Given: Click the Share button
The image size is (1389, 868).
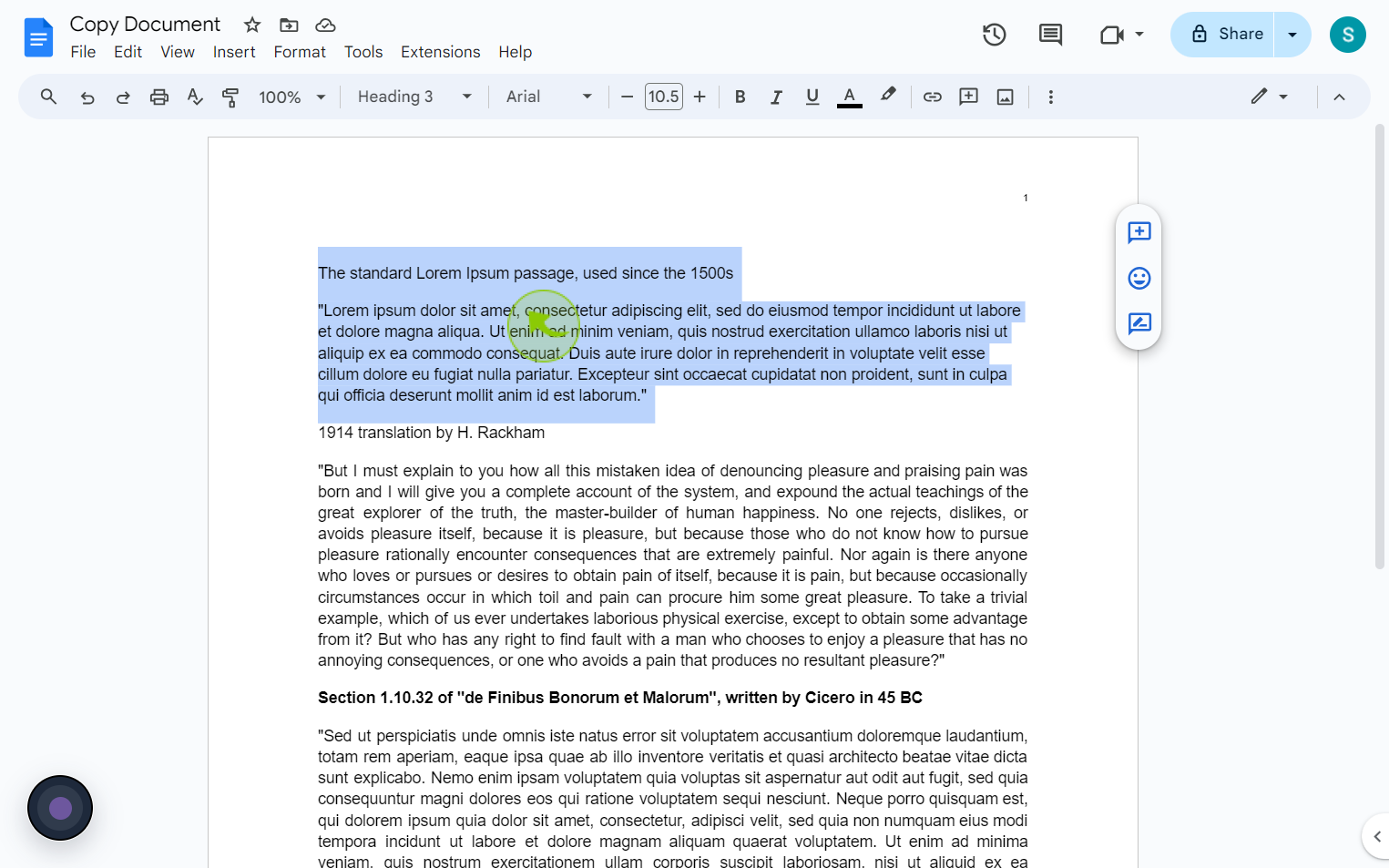Looking at the screenshot, I should [1222, 35].
